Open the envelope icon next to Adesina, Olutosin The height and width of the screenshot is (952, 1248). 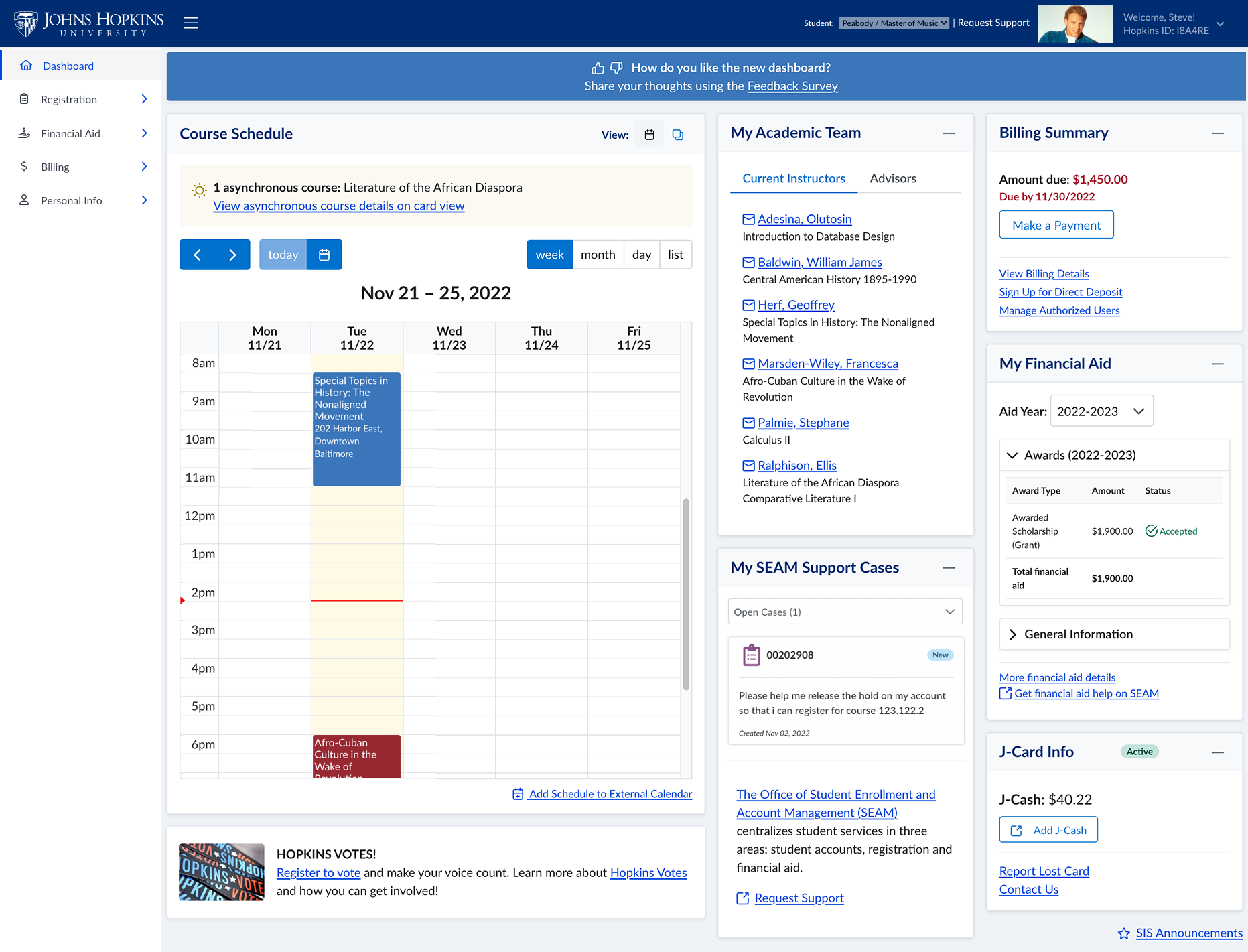[748, 219]
